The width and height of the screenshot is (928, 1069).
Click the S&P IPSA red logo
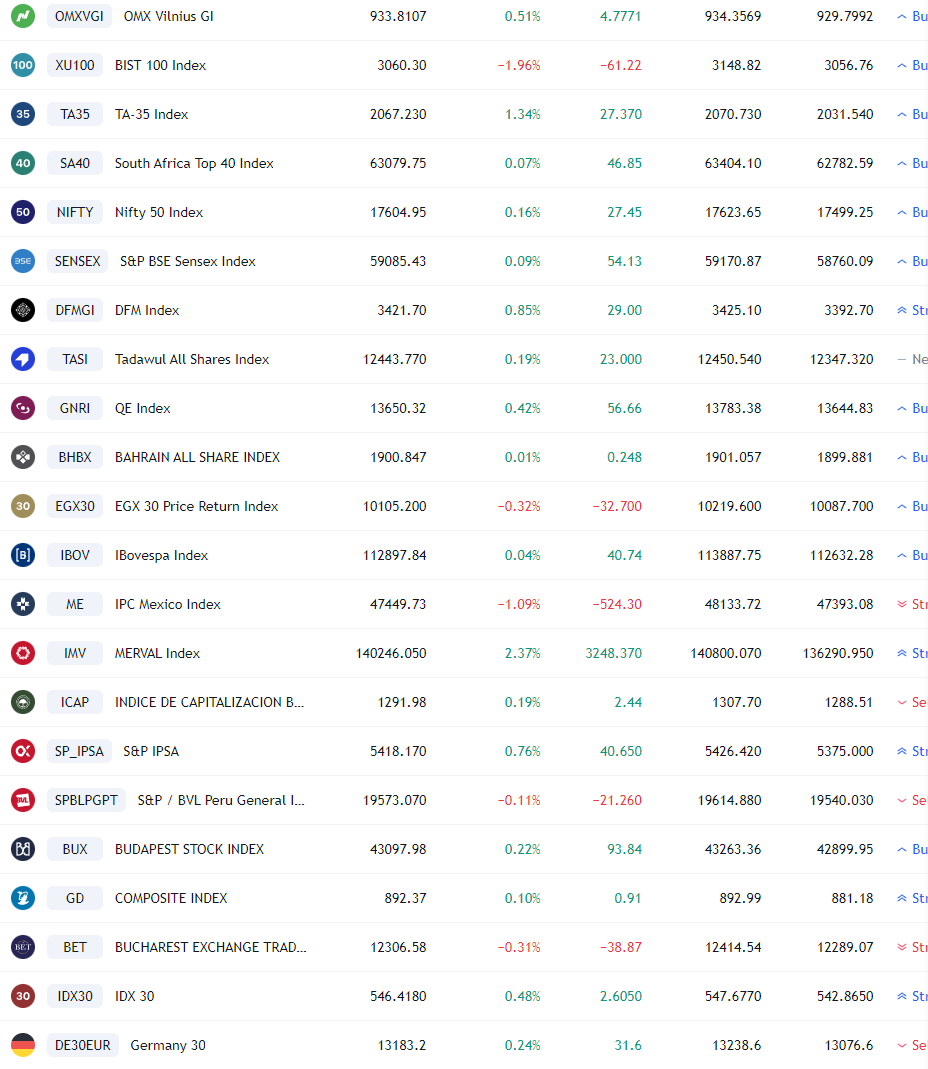point(23,751)
